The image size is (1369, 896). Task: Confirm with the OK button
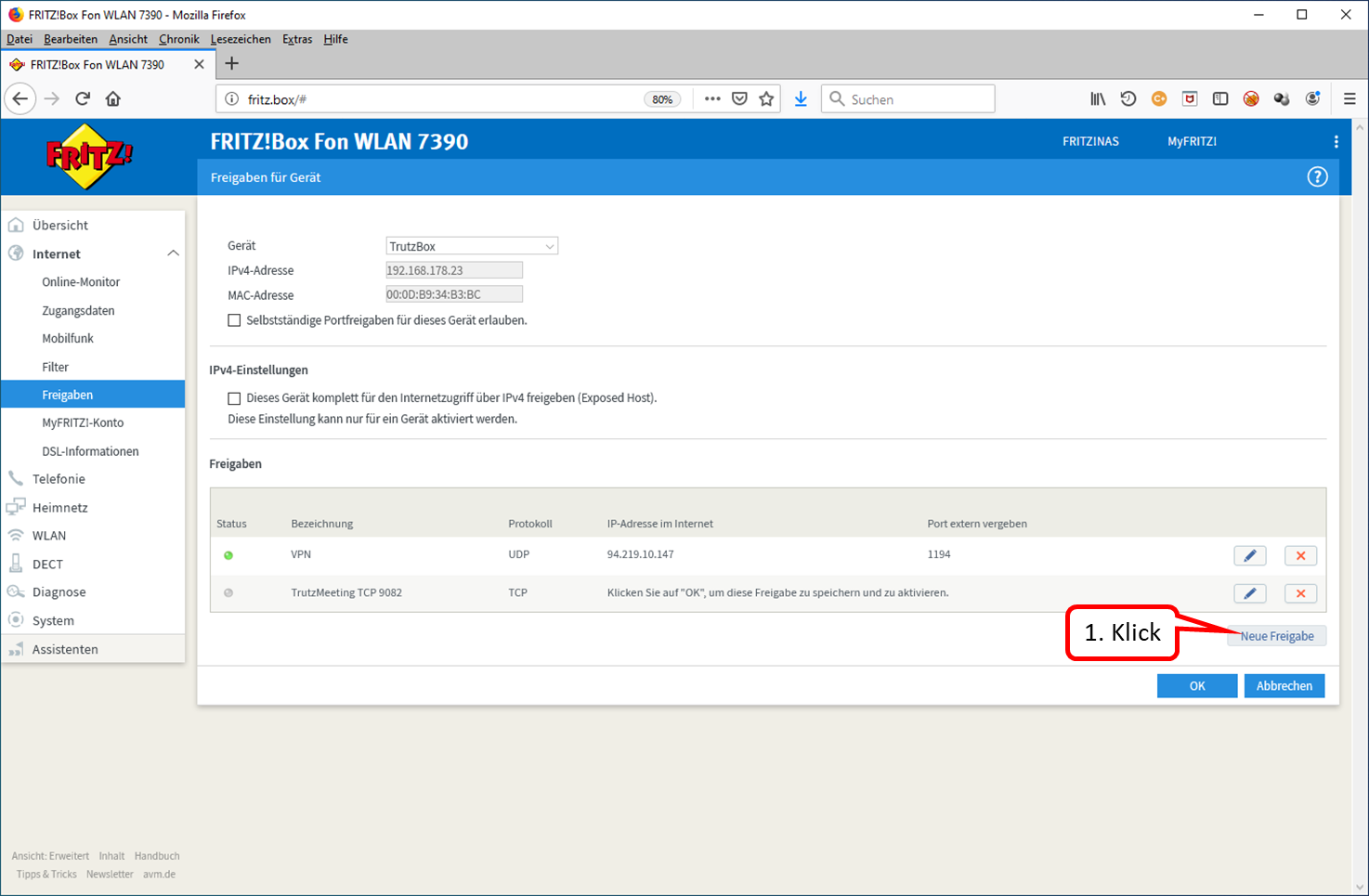point(1197,686)
